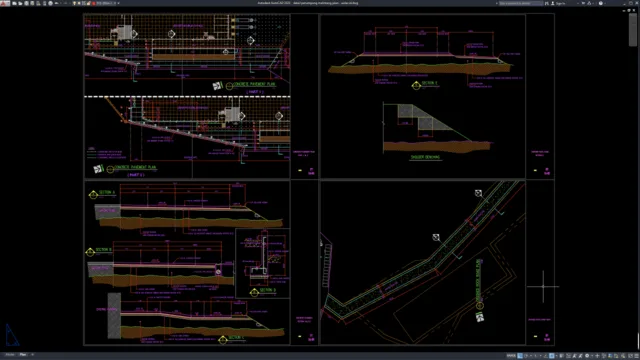
Task: Open object snap settings dropdown arrow
Action: click(x=557, y=356)
